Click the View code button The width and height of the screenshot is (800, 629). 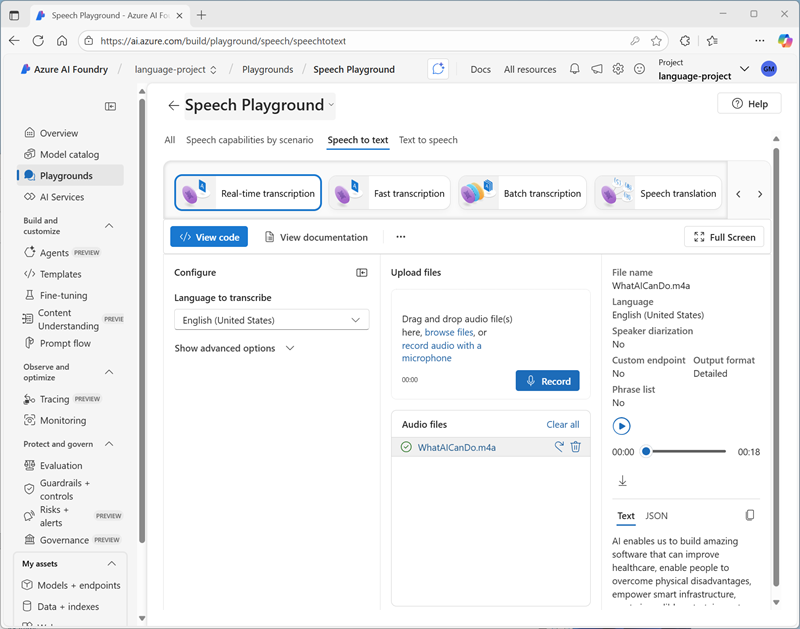[209, 237]
